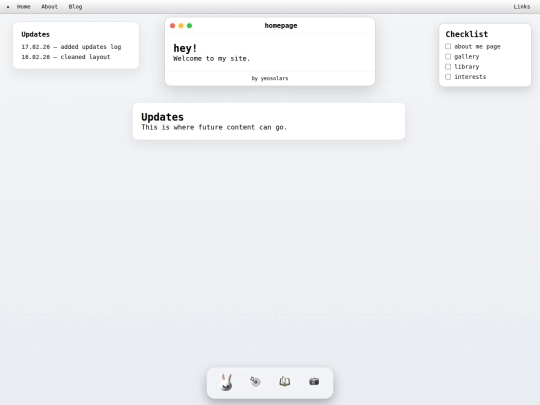
Task: Open the camera icon in the dock
Action: pyautogui.click(x=314, y=382)
